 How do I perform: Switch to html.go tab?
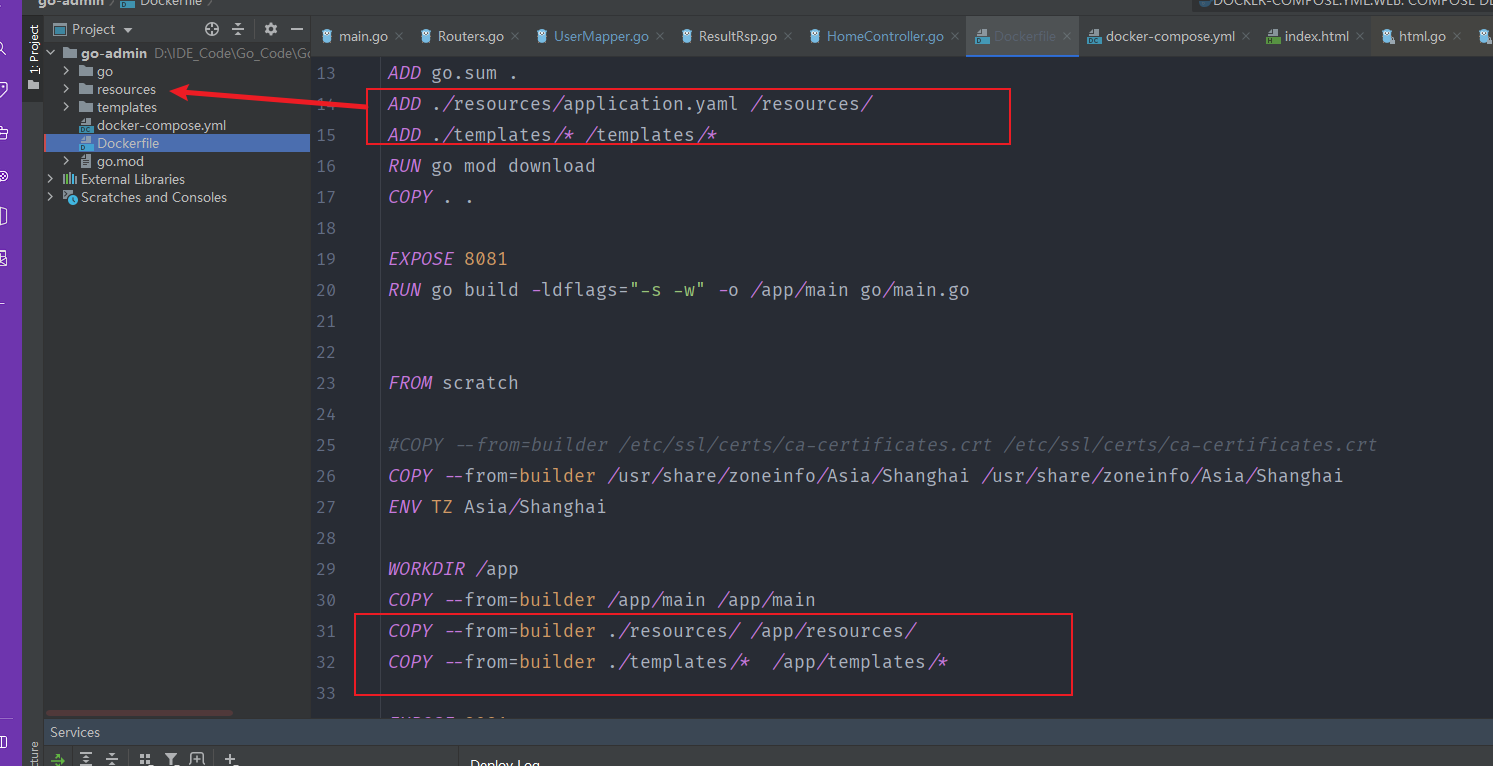tap(1422, 36)
